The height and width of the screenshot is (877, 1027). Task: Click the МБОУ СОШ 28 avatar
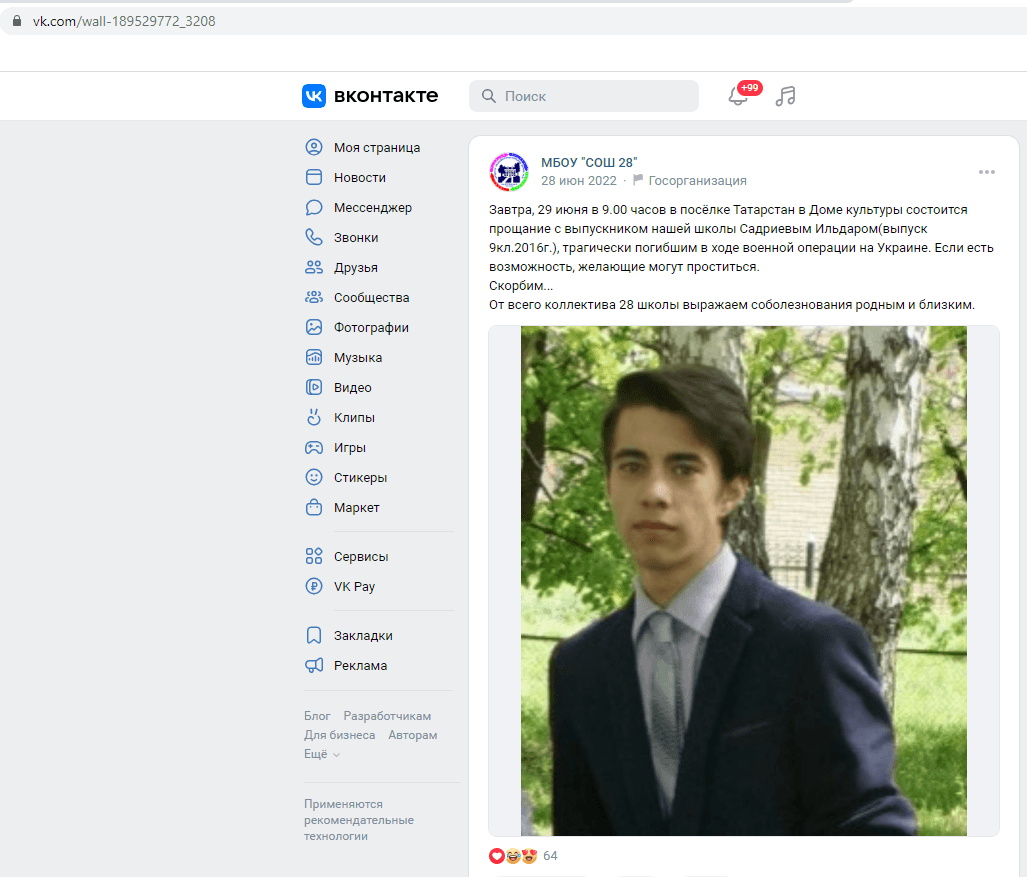click(509, 172)
